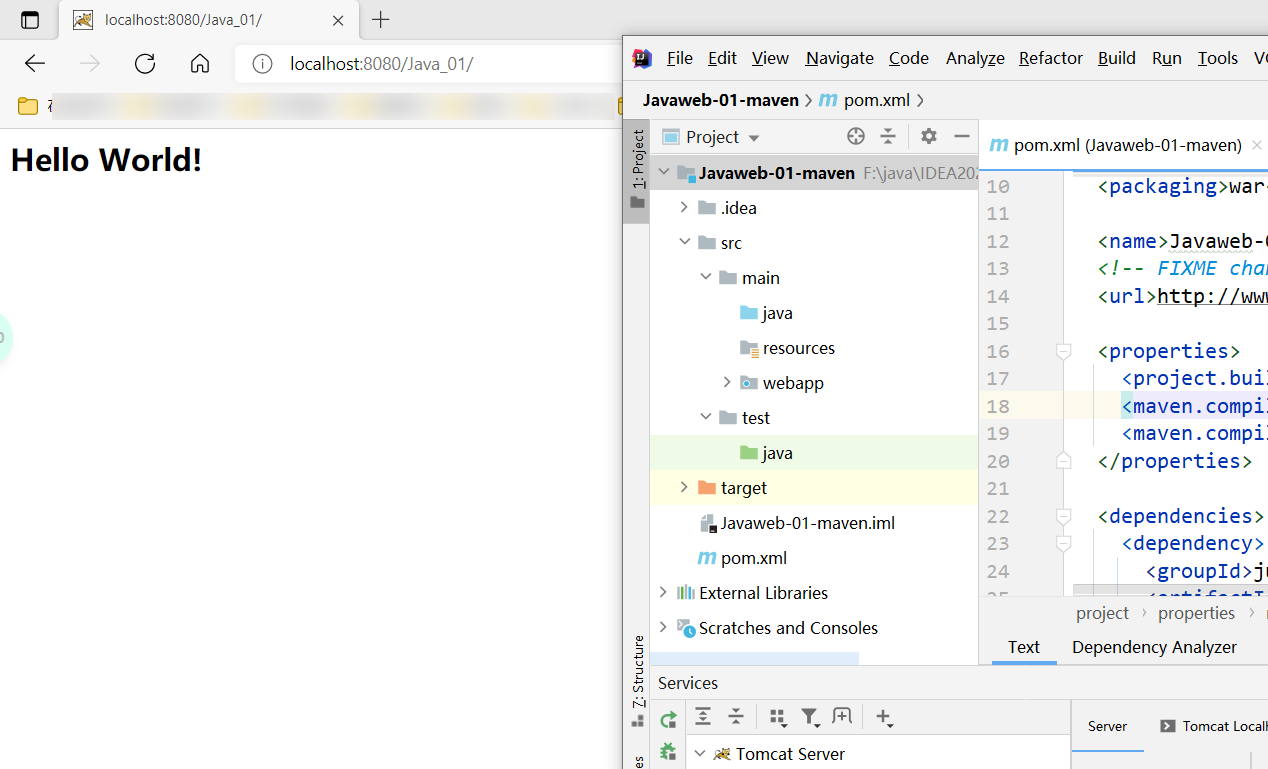1268x769 pixels.
Task: Click the browser address bar
Action: (440, 64)
